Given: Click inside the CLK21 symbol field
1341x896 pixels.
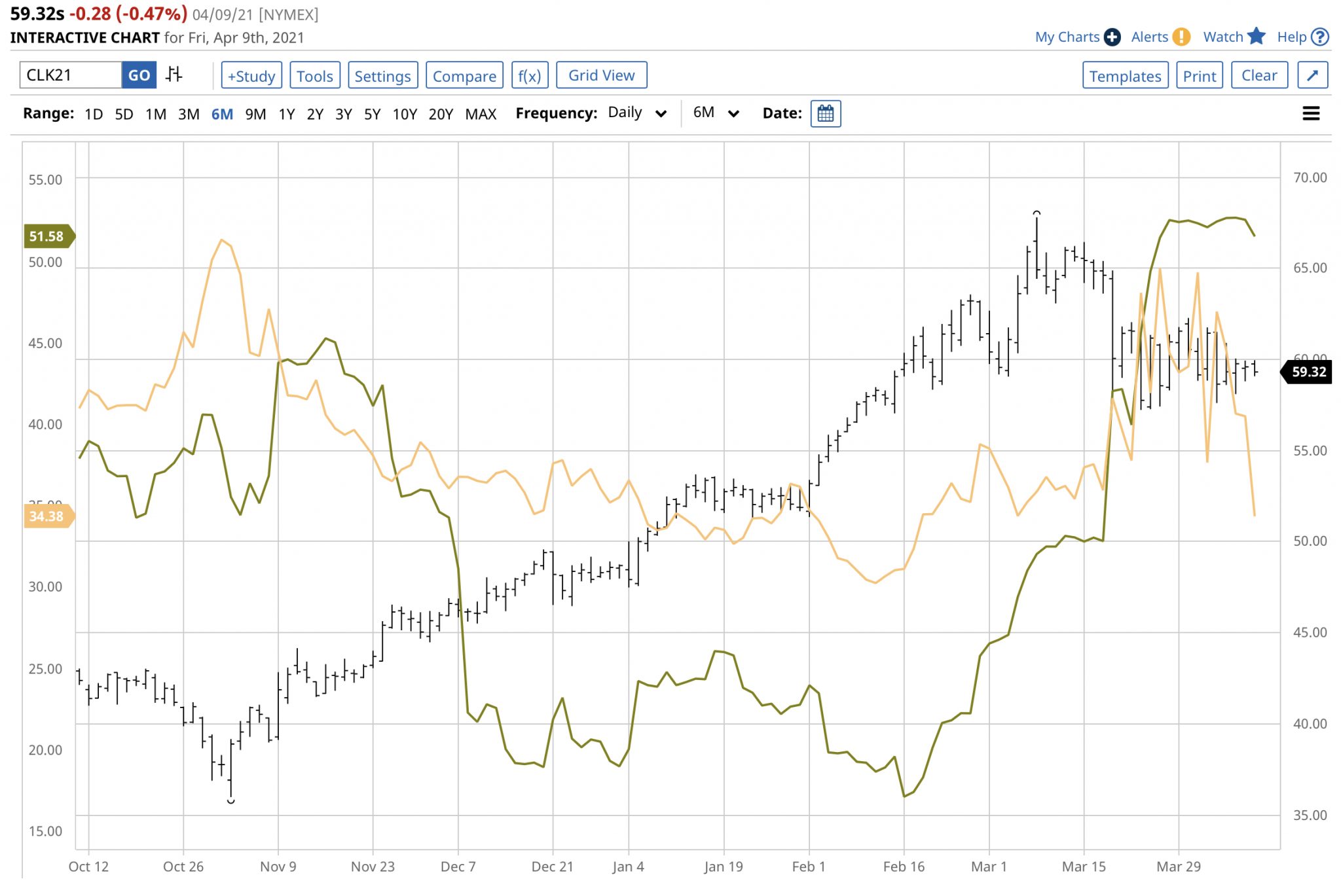Looking at the screenshot, I should click(x=69, y=75).
